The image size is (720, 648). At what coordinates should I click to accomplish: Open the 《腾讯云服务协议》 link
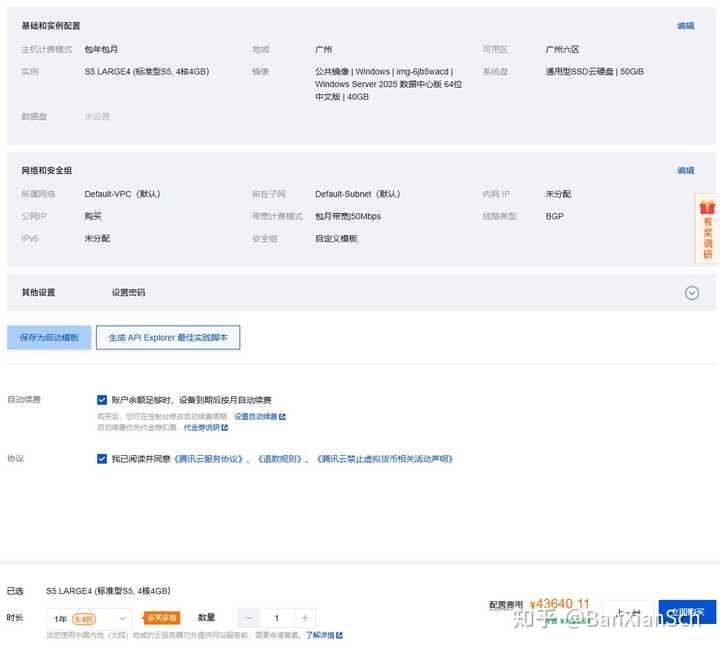(x=208, y=459)
